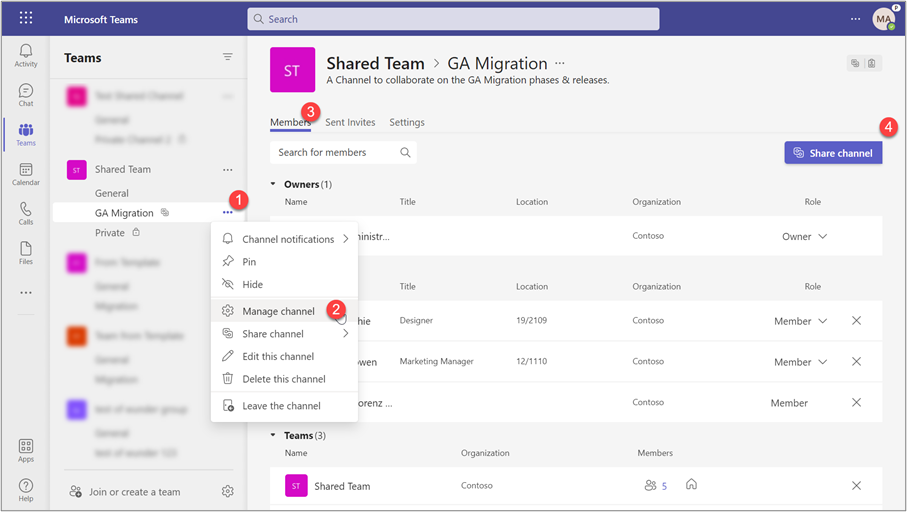The height and width of the screenshot is (512, 907).
Task: Click the Teams list filter icon
Action: pos(228,58)
